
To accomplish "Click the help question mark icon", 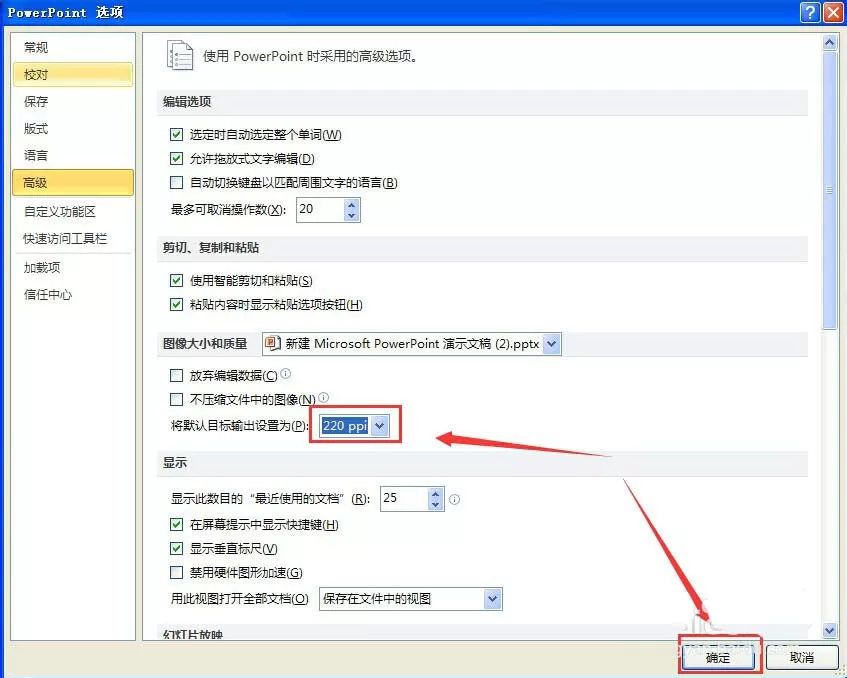I will tap(810, 12).
